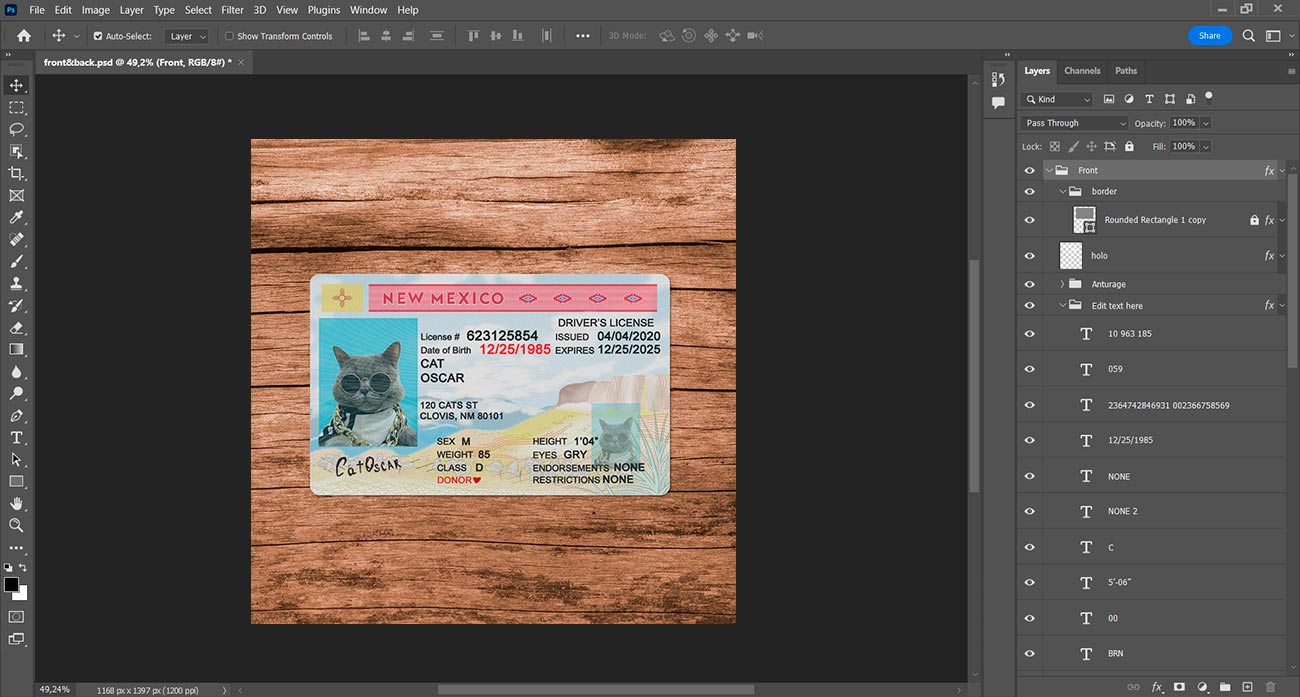Click the delete layer trash icon

click(x=1271, y=687)
